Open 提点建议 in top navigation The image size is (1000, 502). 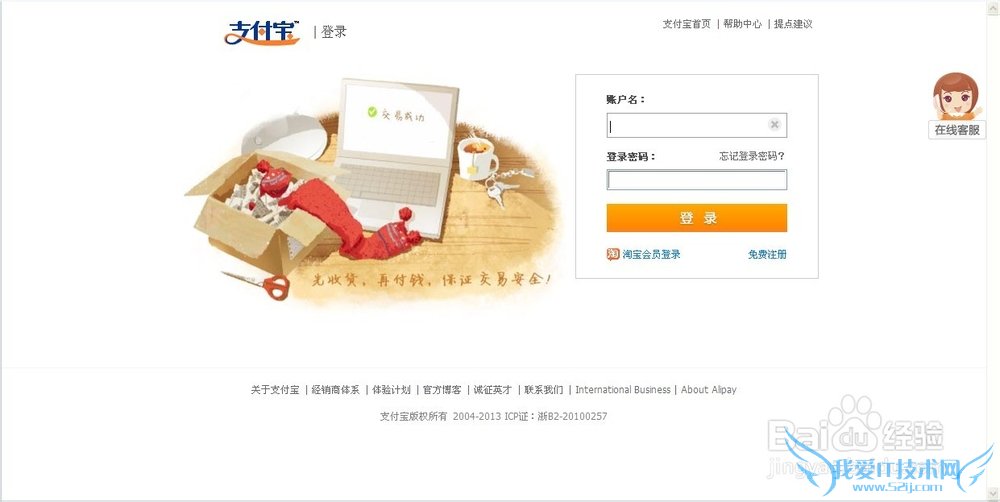[x=793, y=24]
